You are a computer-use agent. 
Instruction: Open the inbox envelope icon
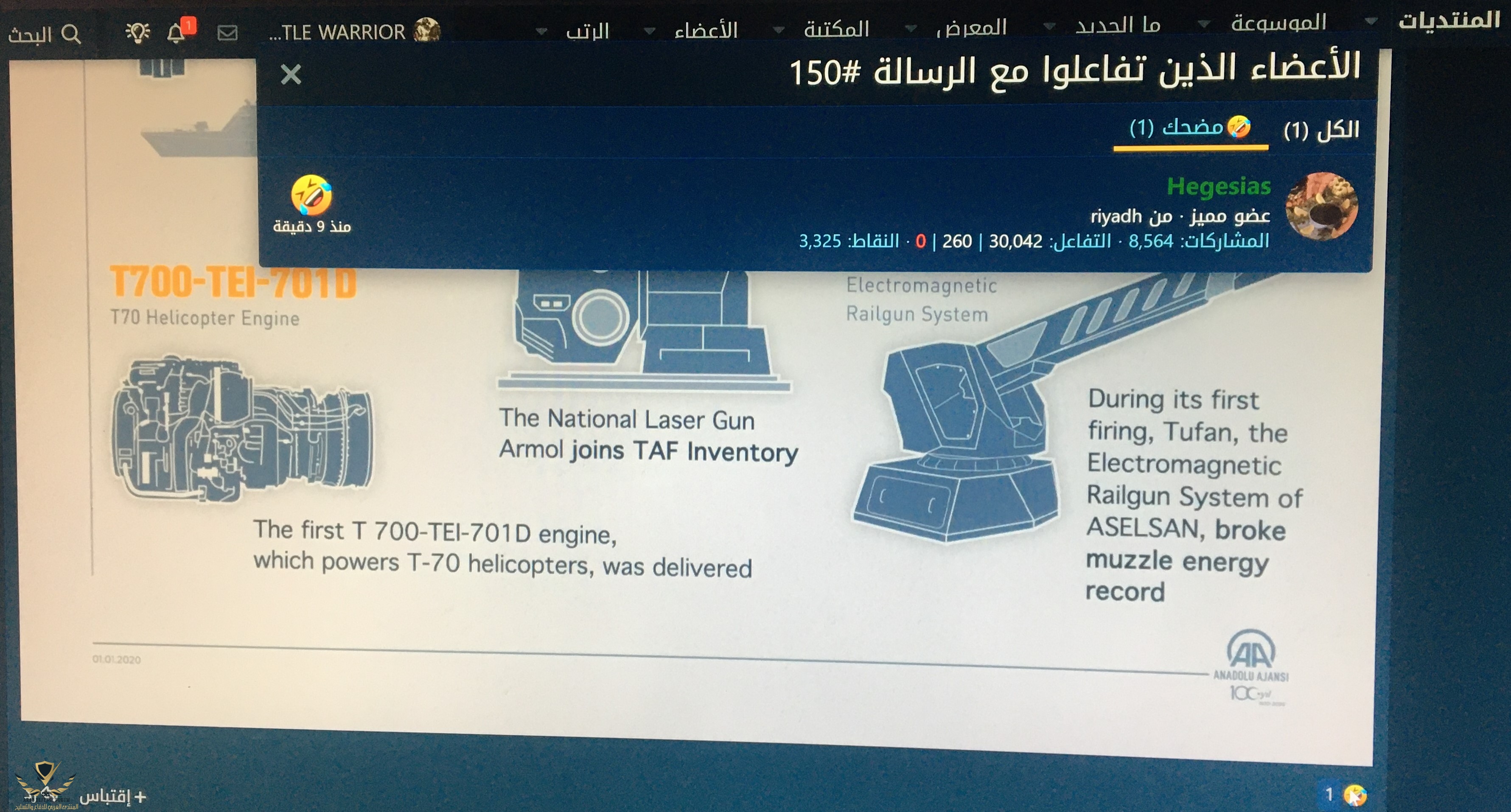[227, 33]
